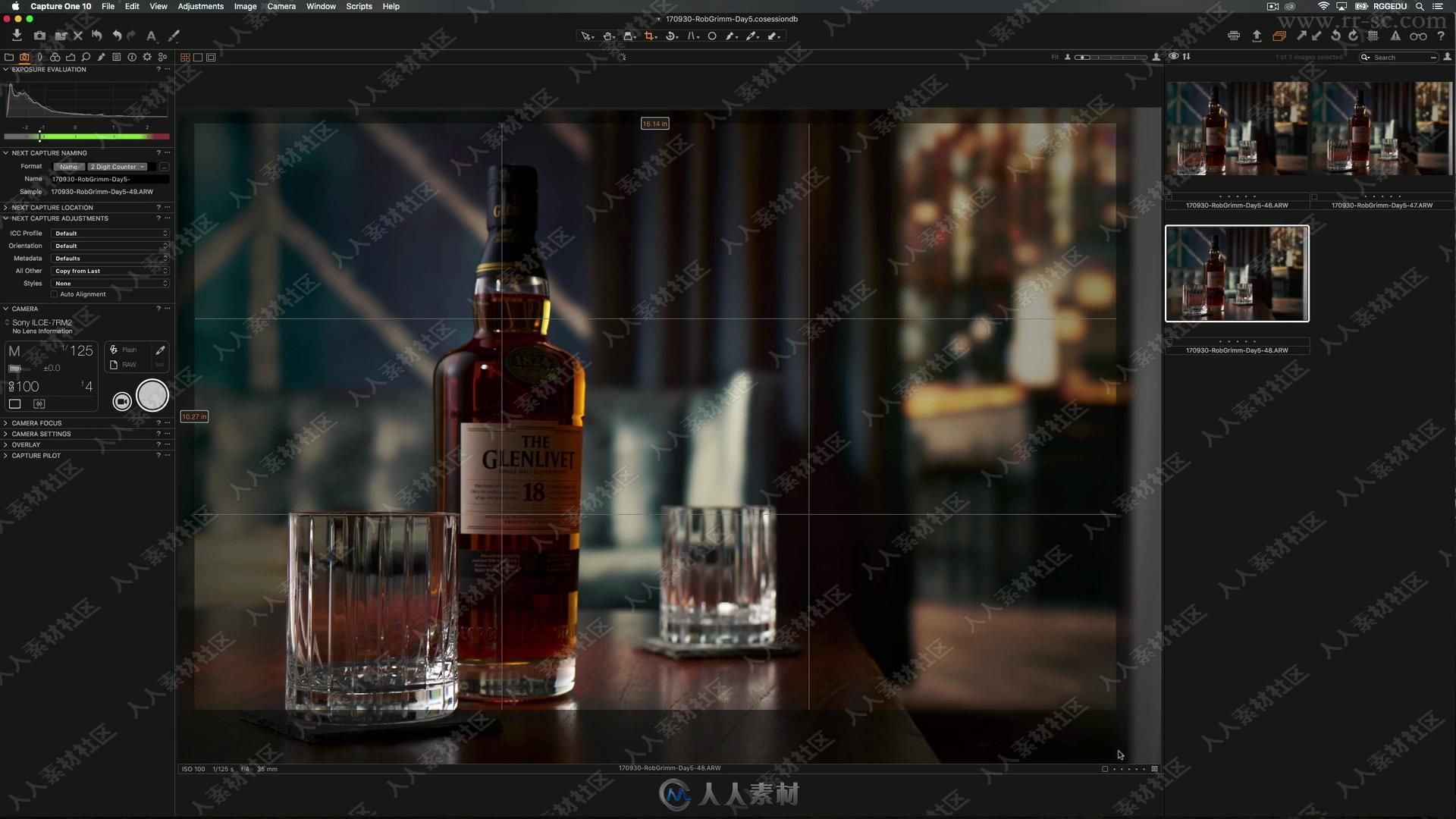Open the Output gear tool tab
The width and height of the screenshot is (1456, 819).
click(x=147, y=57)
